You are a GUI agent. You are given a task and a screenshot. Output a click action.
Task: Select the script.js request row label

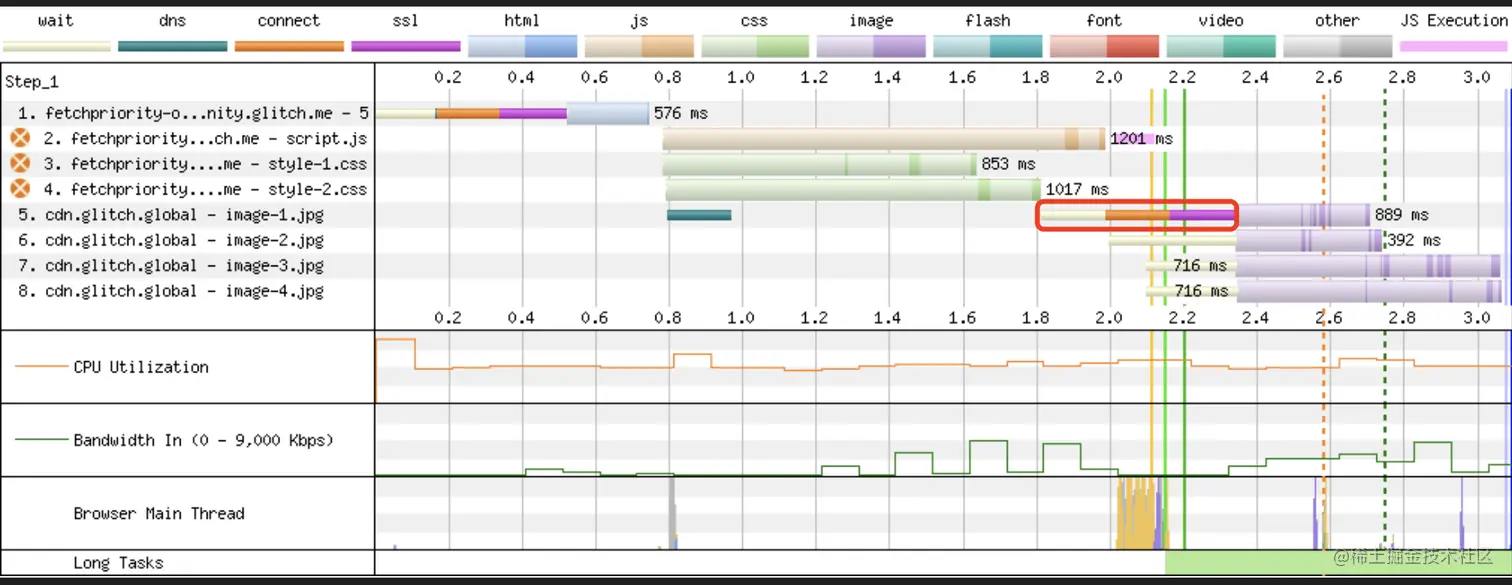point(205,138)
